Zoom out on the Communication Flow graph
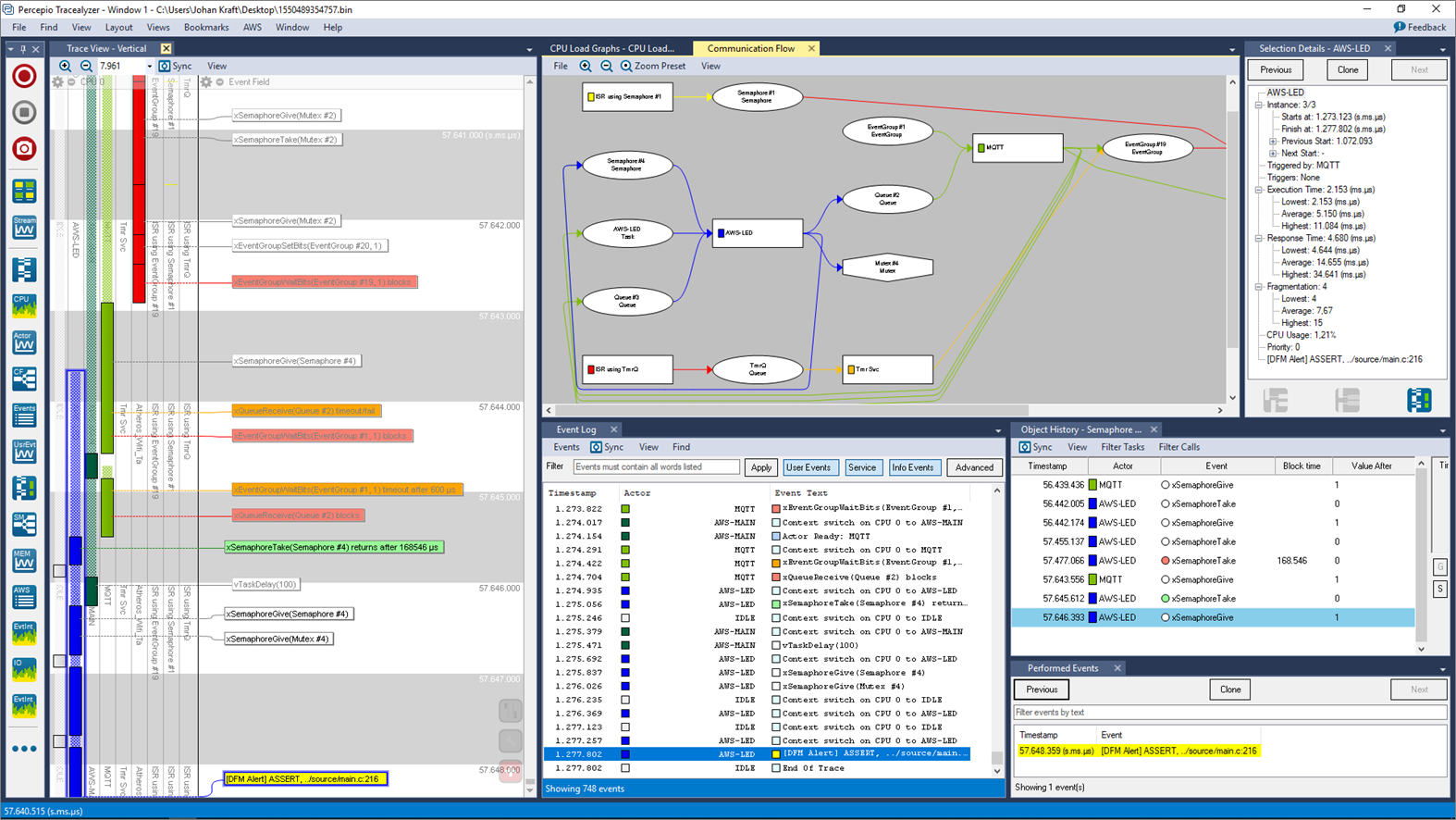The width and height of the screenshot is (1456, 820). (607, 66)
